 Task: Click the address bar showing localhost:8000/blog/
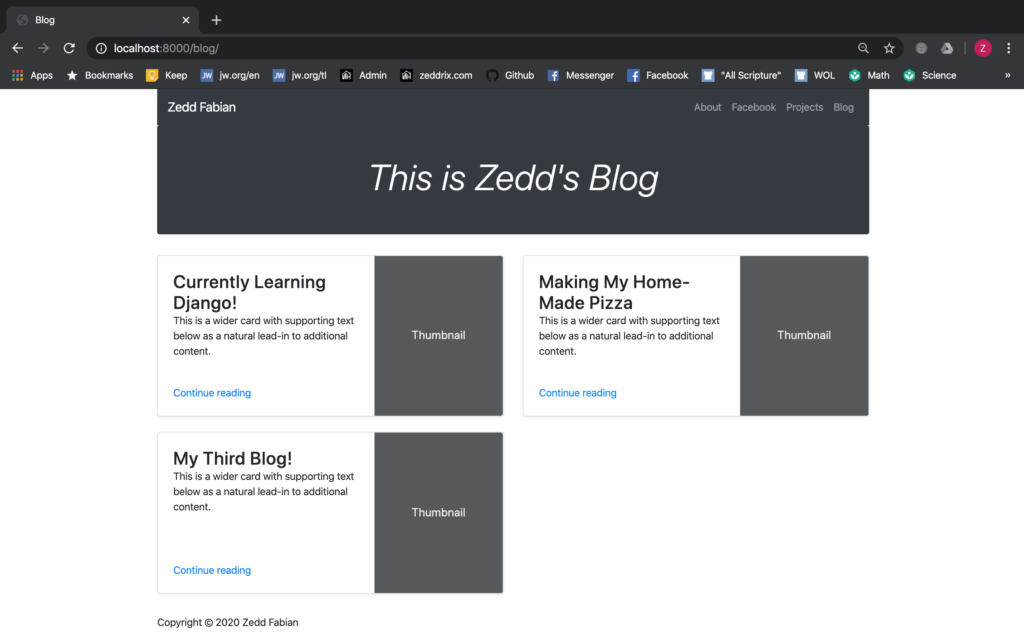(x=470, y=48)
